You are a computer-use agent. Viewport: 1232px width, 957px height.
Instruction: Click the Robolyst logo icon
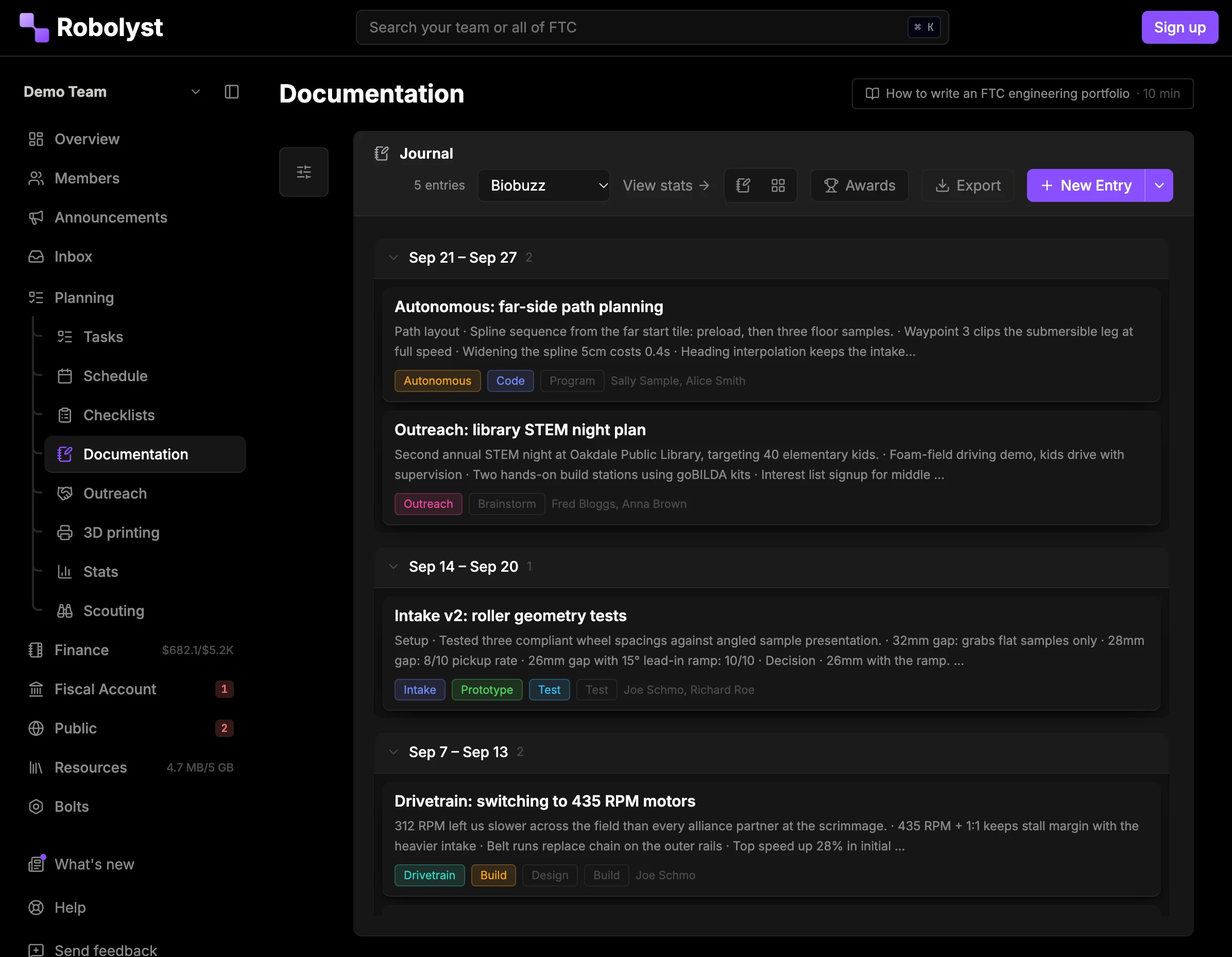34,27
